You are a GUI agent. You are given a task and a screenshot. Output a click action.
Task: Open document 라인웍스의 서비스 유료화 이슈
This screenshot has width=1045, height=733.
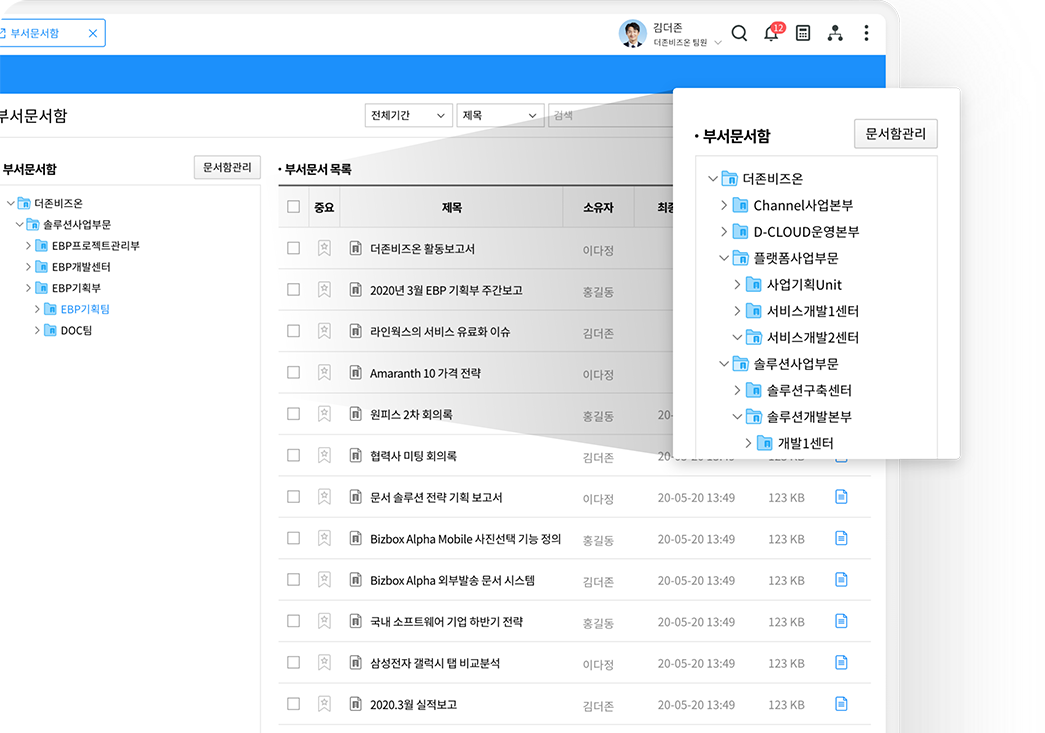pyautogui.click(x=439, y=331)
